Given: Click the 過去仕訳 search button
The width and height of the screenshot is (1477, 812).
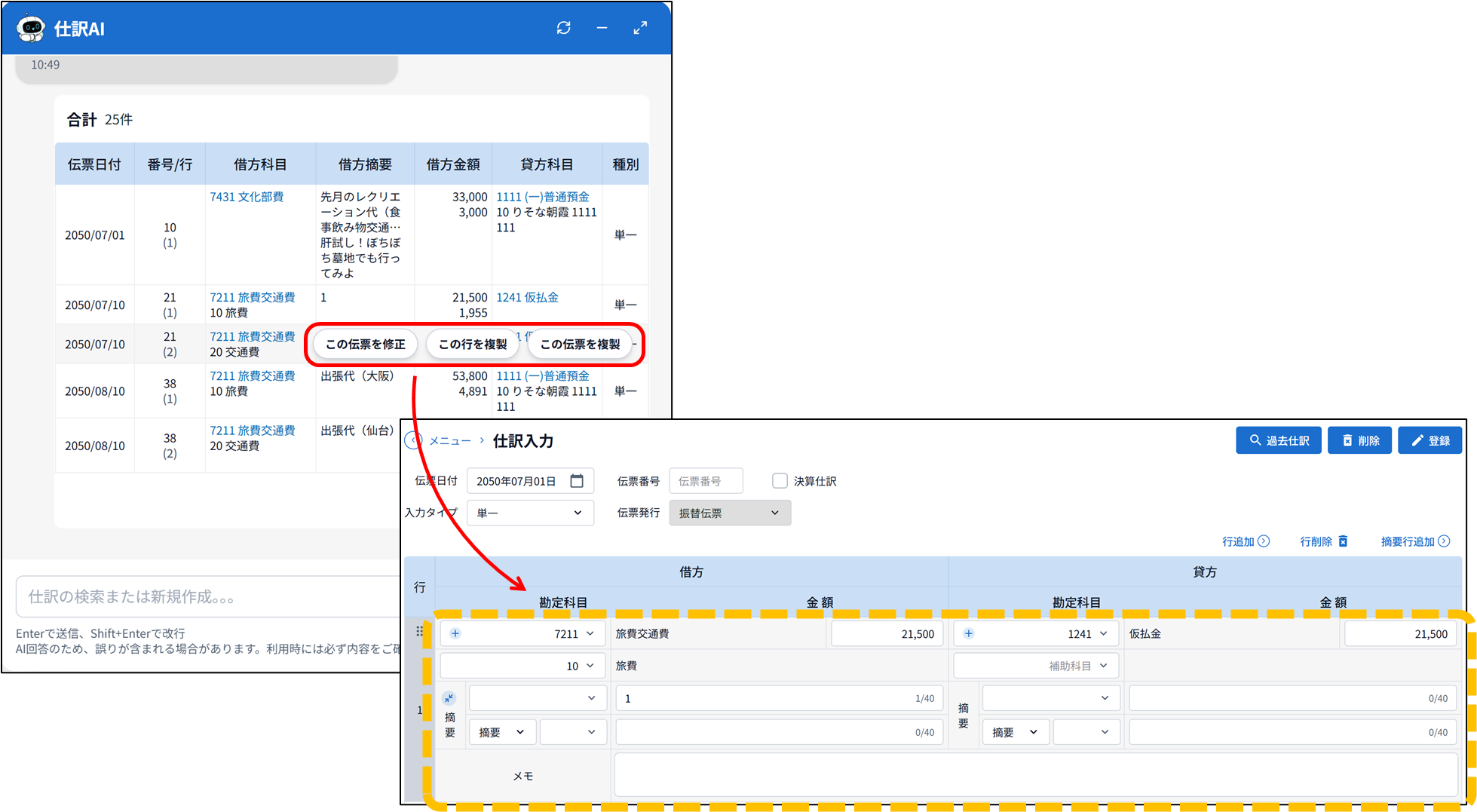Looking at the screenshot, I should (1279, 440).
